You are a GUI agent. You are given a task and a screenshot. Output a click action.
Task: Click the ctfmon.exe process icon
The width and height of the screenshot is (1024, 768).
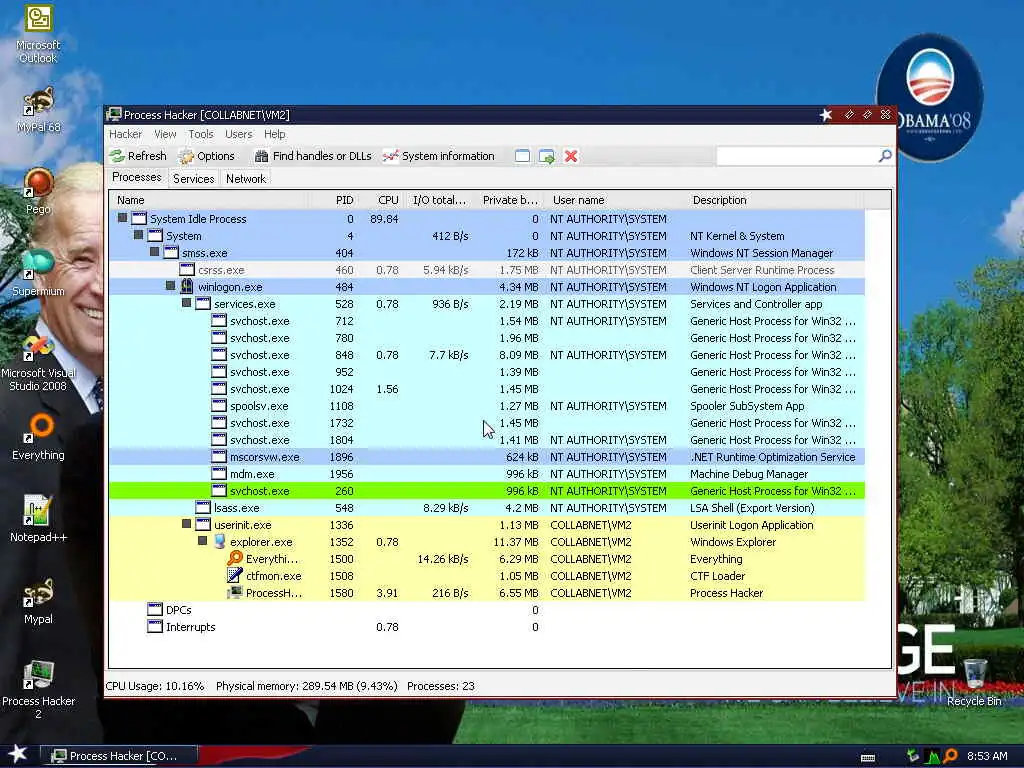point(235,575)
